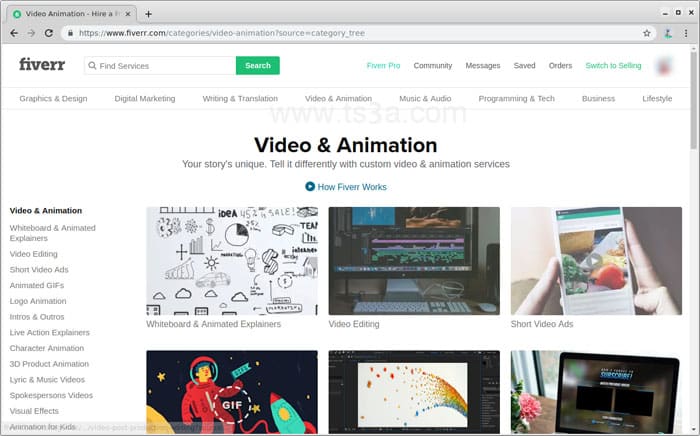Viewport: 700px width, 436px height.
Task: Click the padlock site info icon
Action: (x=71, y=33)
